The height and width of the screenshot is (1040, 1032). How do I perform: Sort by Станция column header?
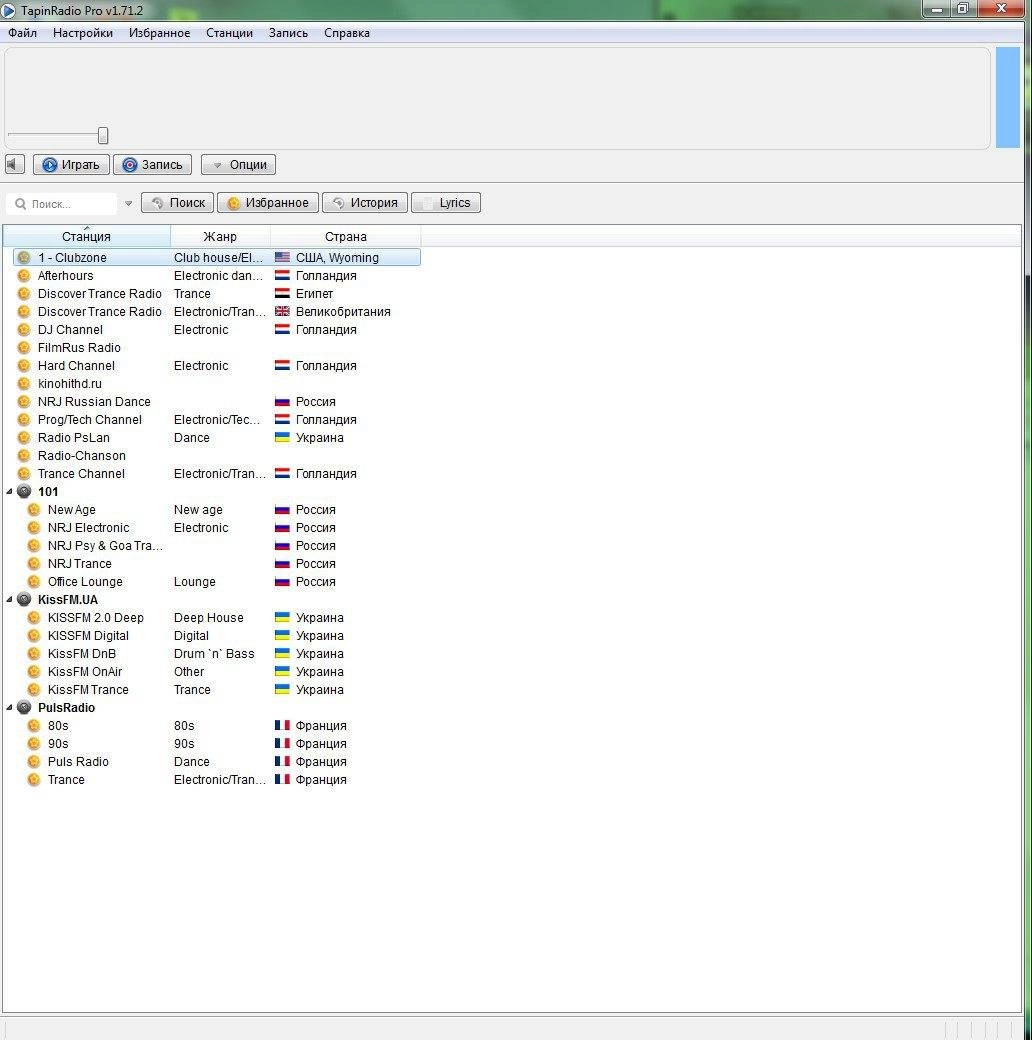pyautogui.click(x=86, y=236)
